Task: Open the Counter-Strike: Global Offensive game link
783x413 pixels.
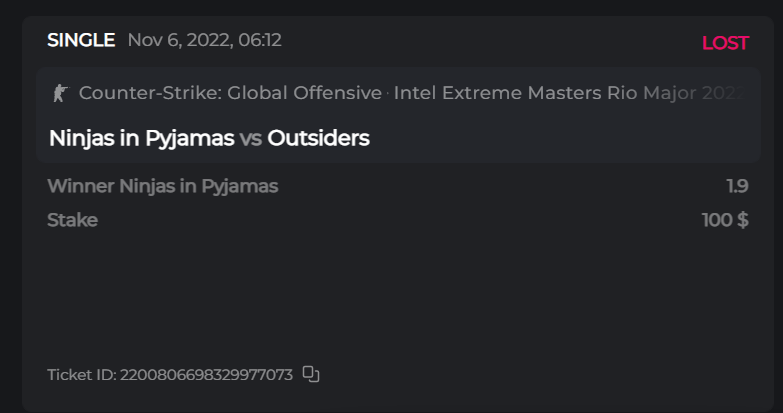Action: click(x=230, y=93)
